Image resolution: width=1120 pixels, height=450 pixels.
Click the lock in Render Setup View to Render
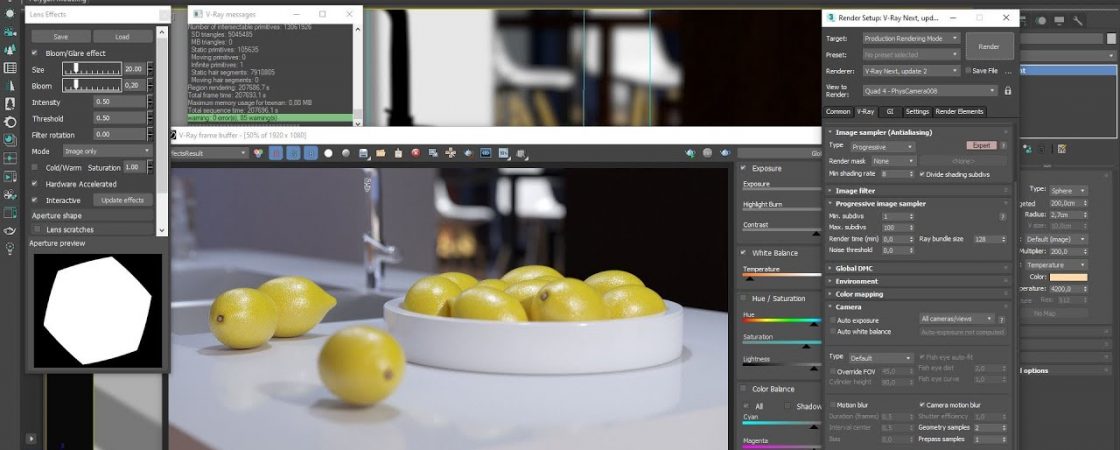tap(1008, 91)
